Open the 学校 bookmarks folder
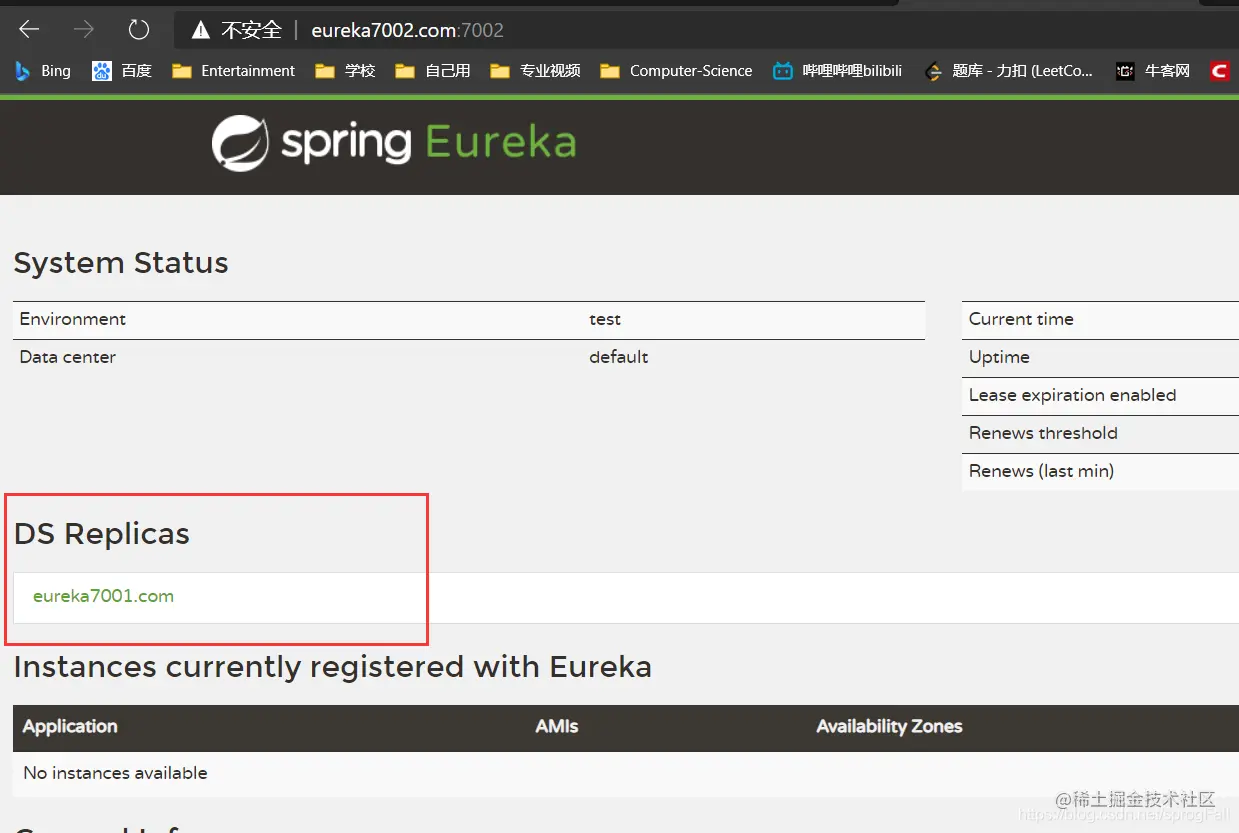1239x833 pixels. click(345, 71)
